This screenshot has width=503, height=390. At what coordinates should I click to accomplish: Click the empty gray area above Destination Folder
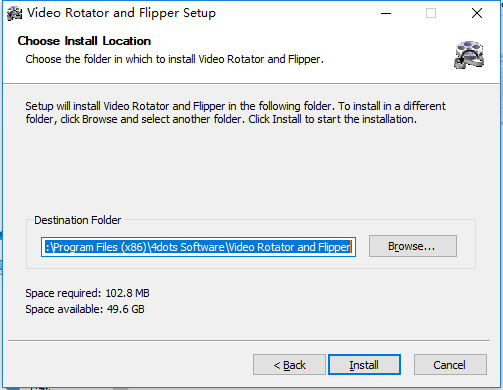point(250,170)
